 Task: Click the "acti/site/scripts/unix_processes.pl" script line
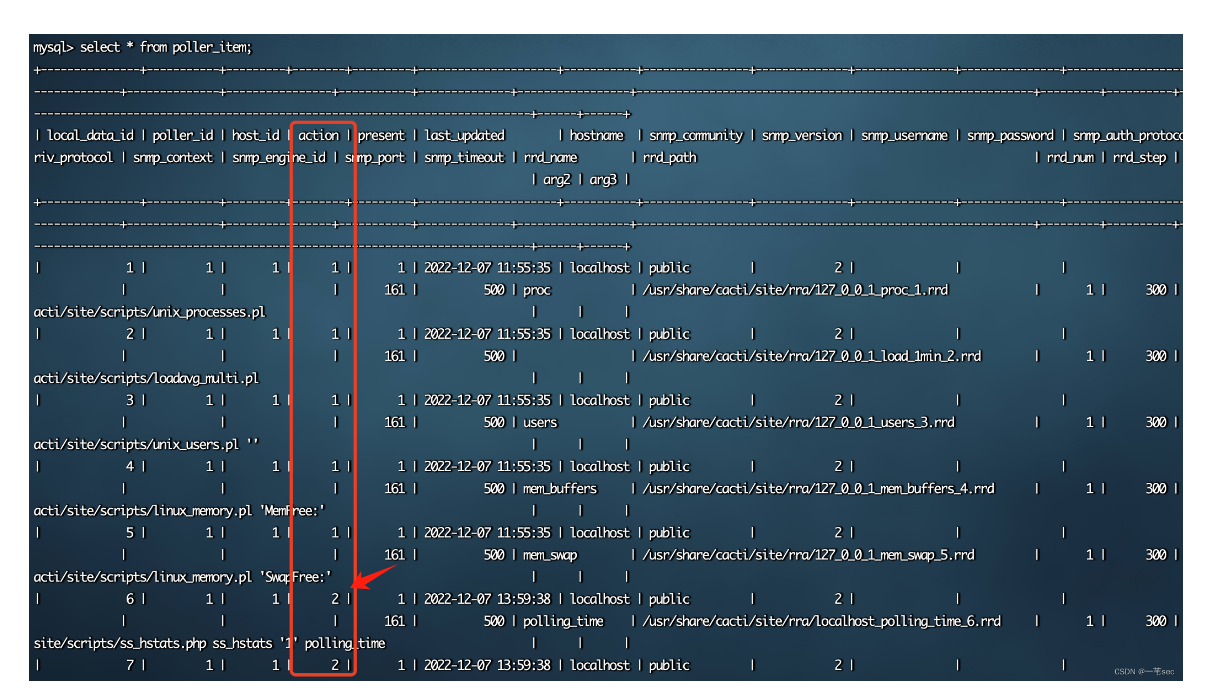click(149, 312)
